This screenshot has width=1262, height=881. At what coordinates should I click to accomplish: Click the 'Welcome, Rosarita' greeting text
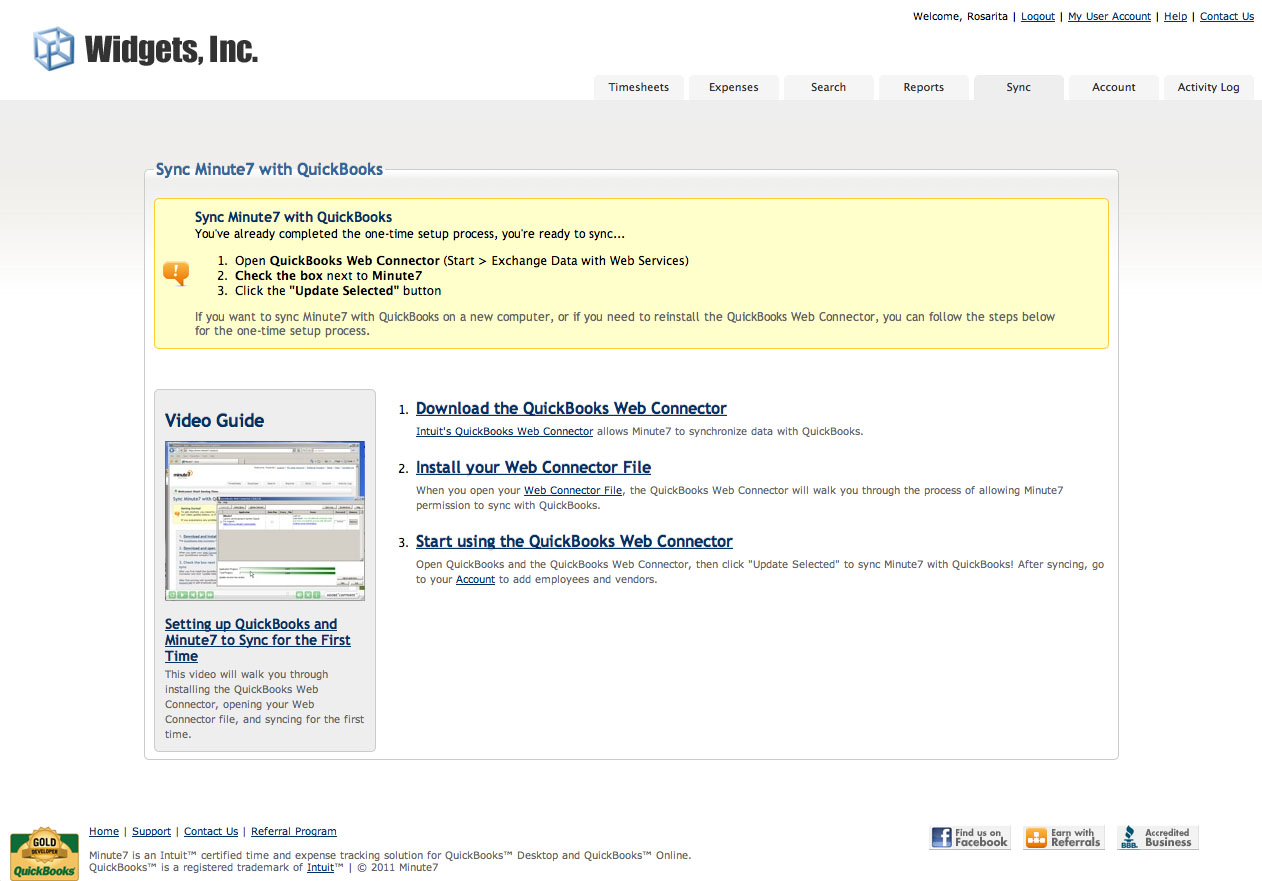click(x=960, y=17)
